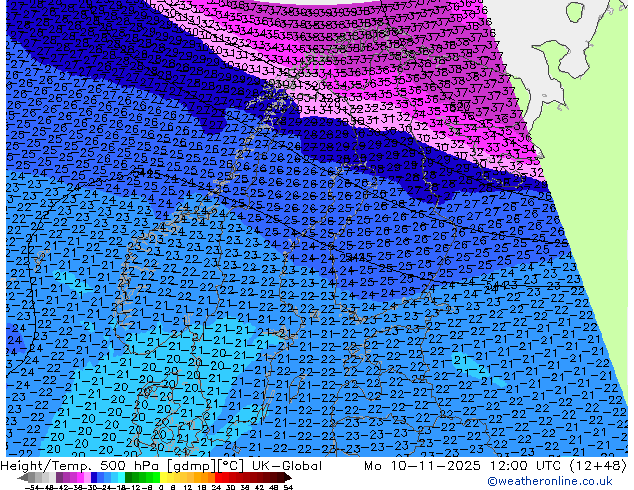The width and height of the screenshot is (634, 490).
Task: Click the Mo 10-11-2025 12:00 UTC date text
Action: click(463, 466)
